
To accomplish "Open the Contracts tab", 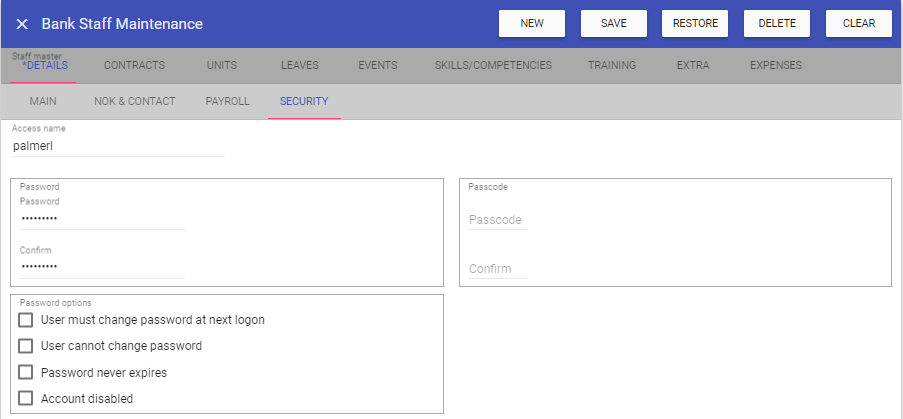I will (134, 66).
